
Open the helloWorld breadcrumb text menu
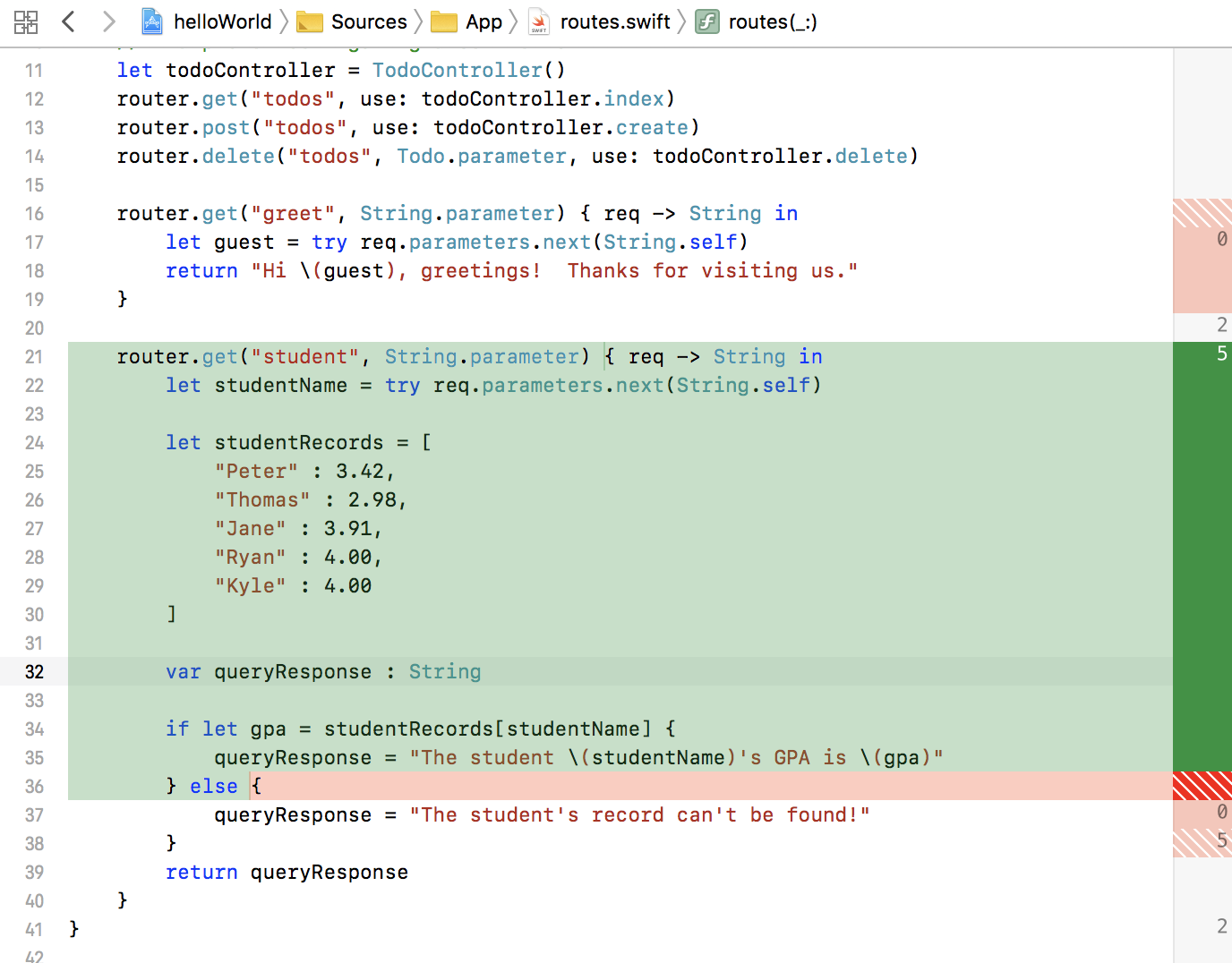pos(222,21)
